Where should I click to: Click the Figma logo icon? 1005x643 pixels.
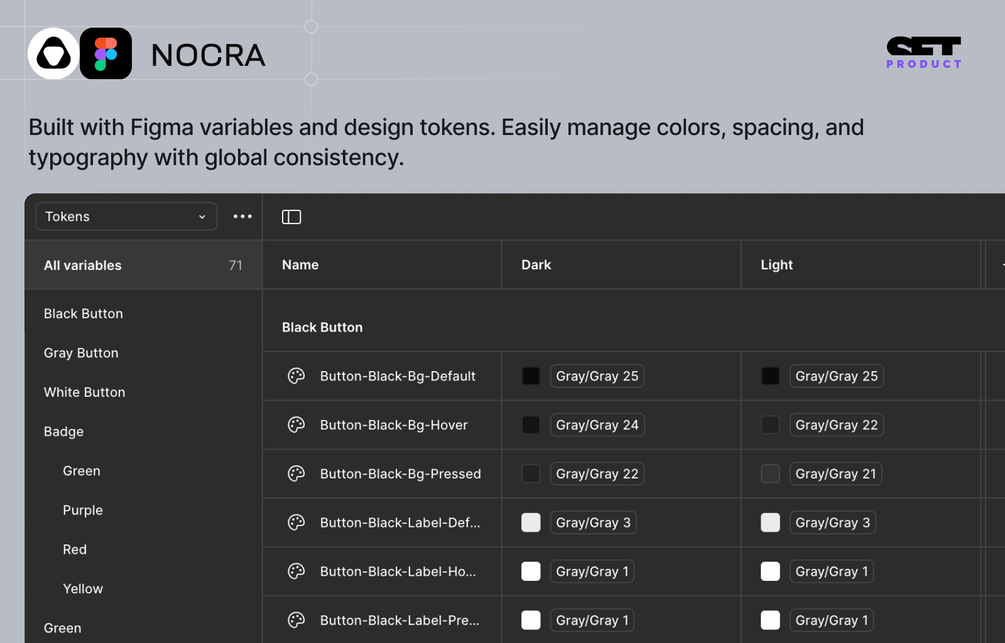click(106, 54)
